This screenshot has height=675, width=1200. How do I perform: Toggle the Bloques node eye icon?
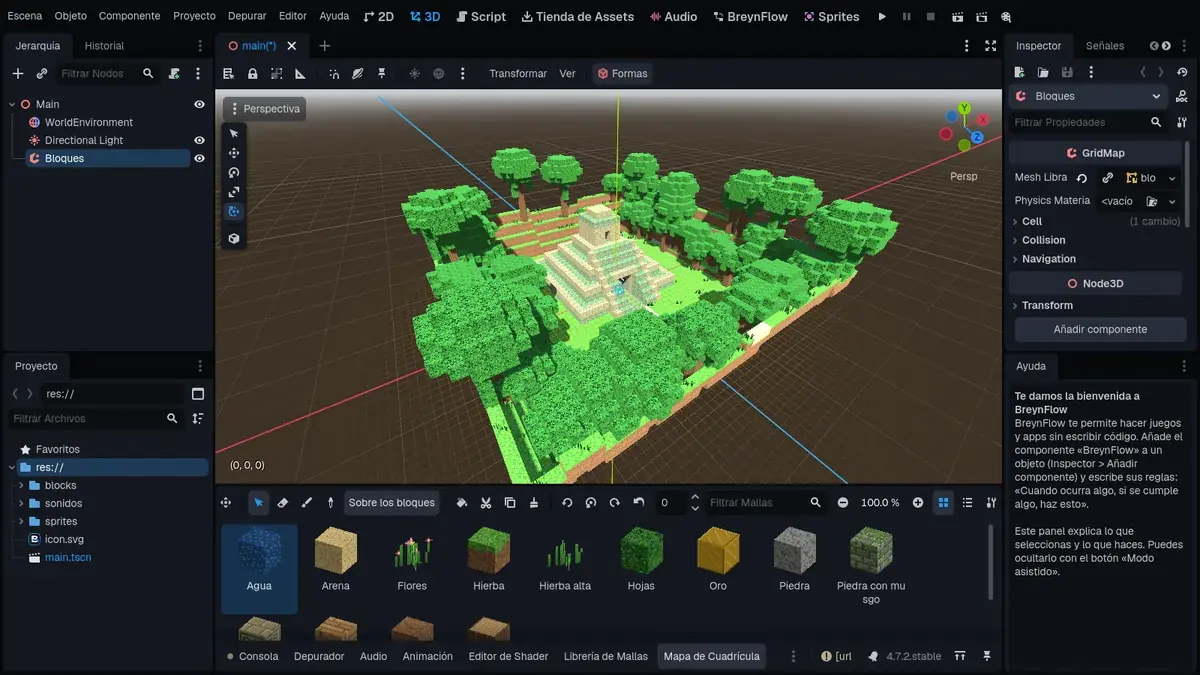[199, 158]
